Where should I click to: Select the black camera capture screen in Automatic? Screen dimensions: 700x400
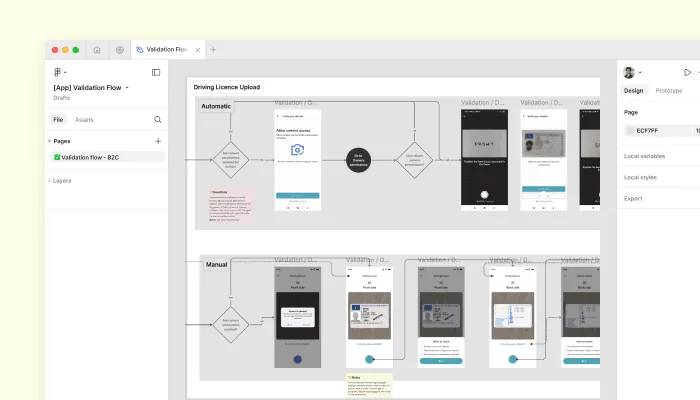[x=484, y=160]
